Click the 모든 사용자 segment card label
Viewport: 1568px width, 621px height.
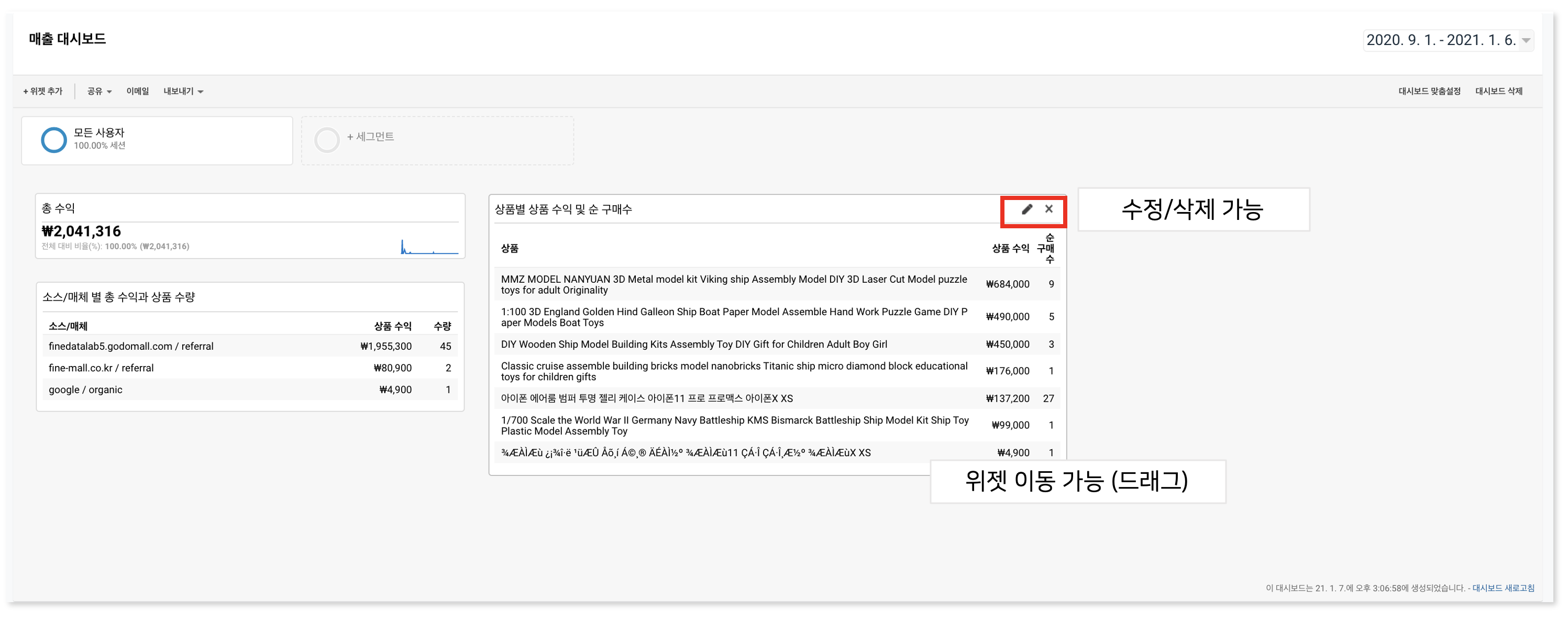click(98, 132)
